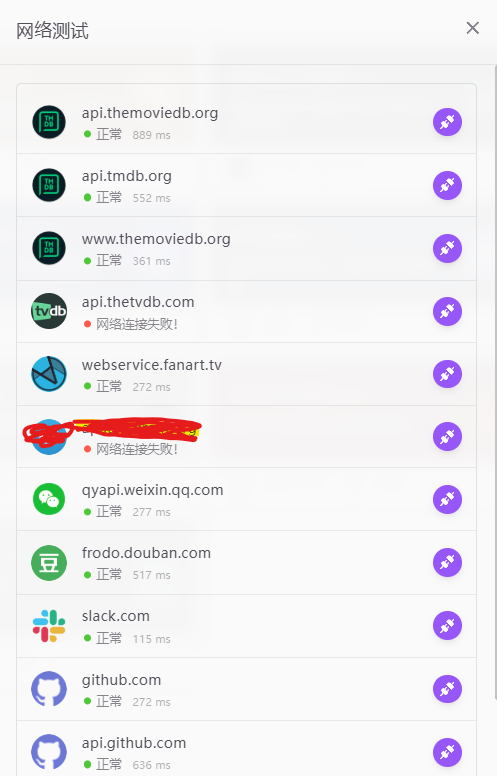Test qyapi.weixin.qq.com connection

point(447,499)
